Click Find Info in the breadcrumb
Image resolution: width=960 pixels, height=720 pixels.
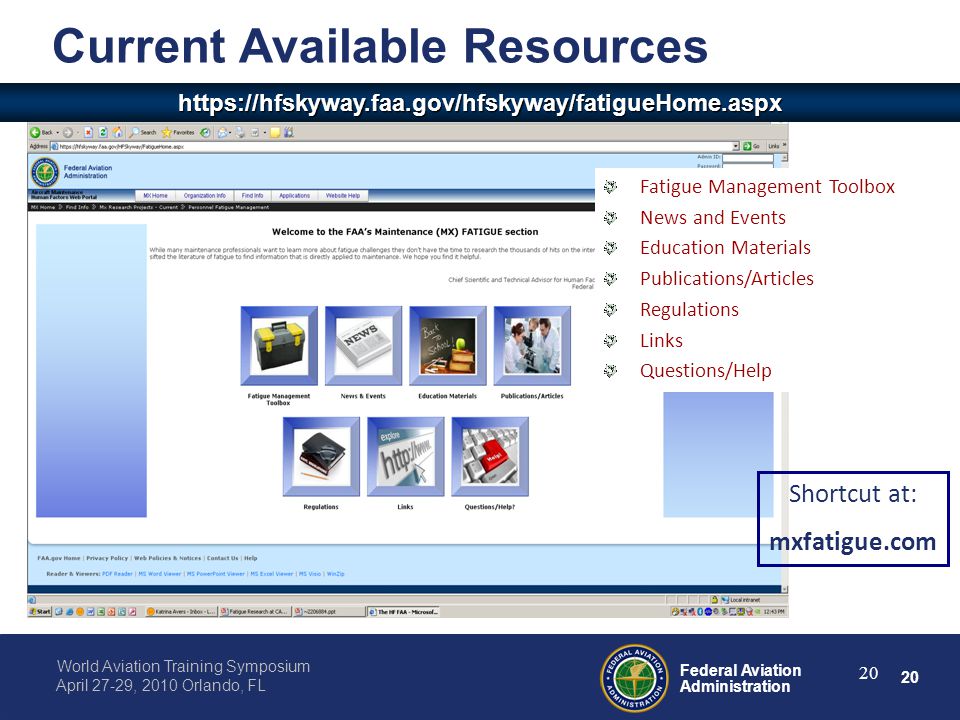(x=77, y=207)
